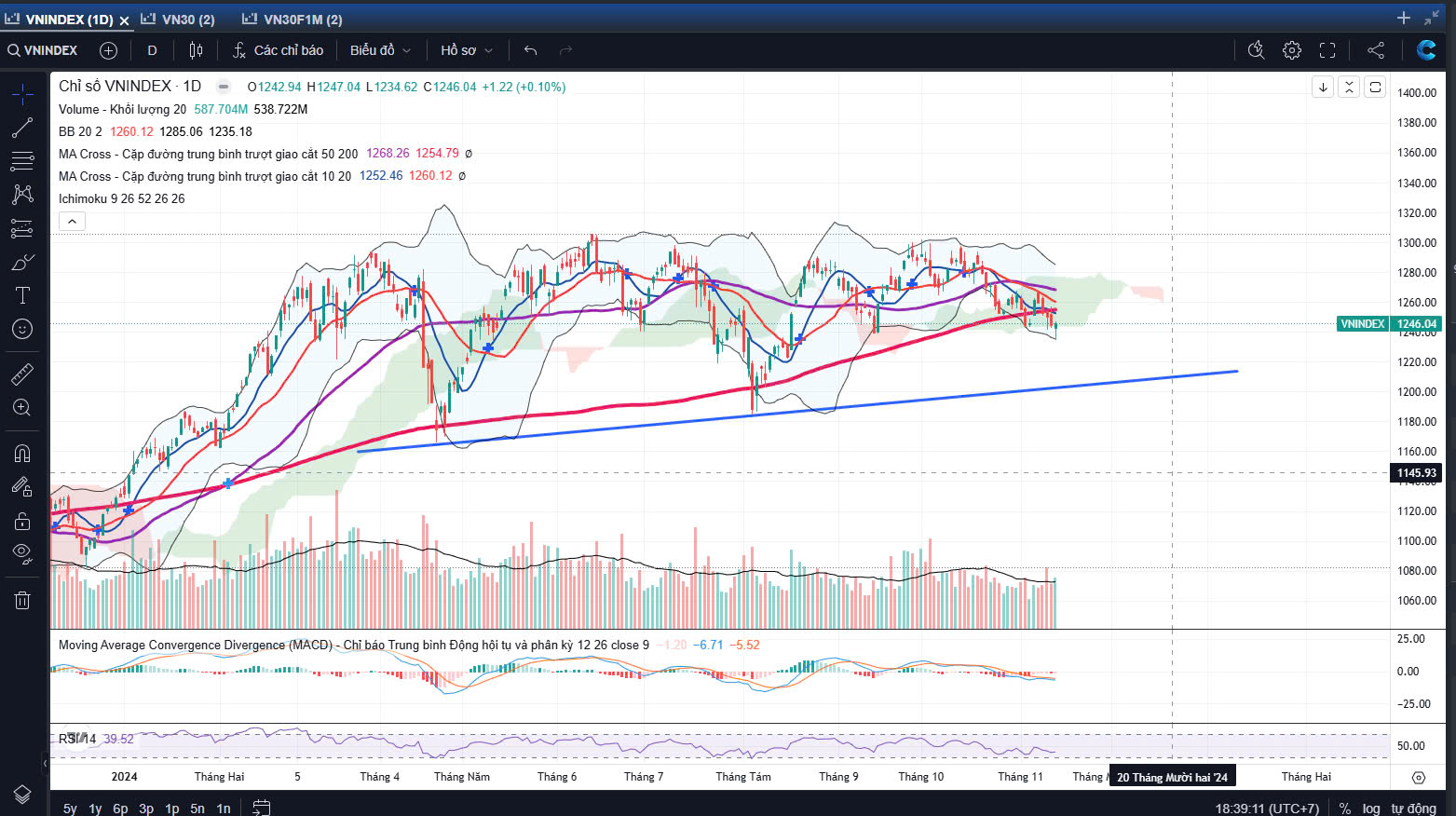Add a new chart tab with plus
The width and height of the screenshot is (1456, 816).
point(1404,18)
